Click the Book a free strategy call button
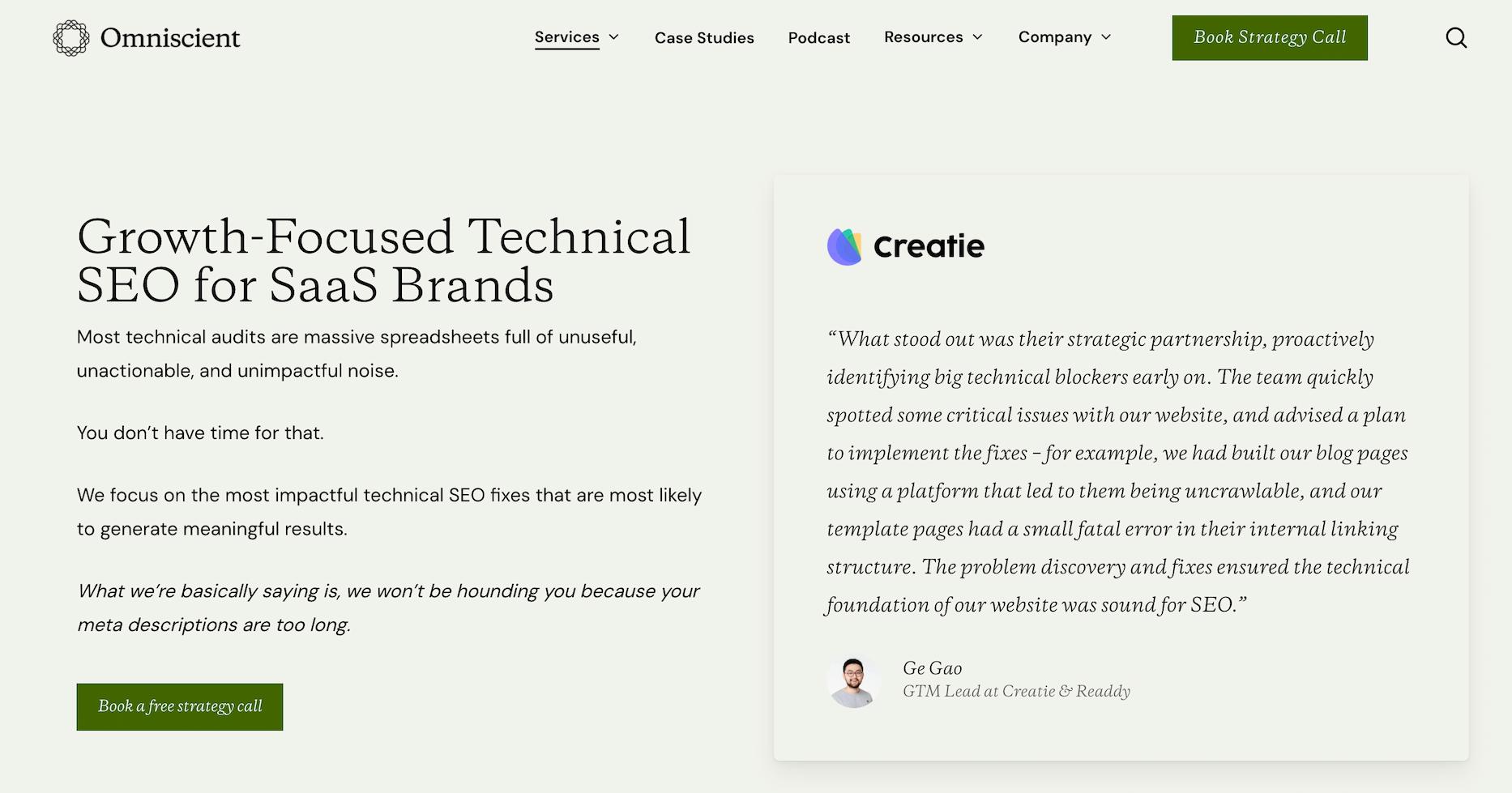The height and width of the screenshot is (793, 1512). click(179, 706)
